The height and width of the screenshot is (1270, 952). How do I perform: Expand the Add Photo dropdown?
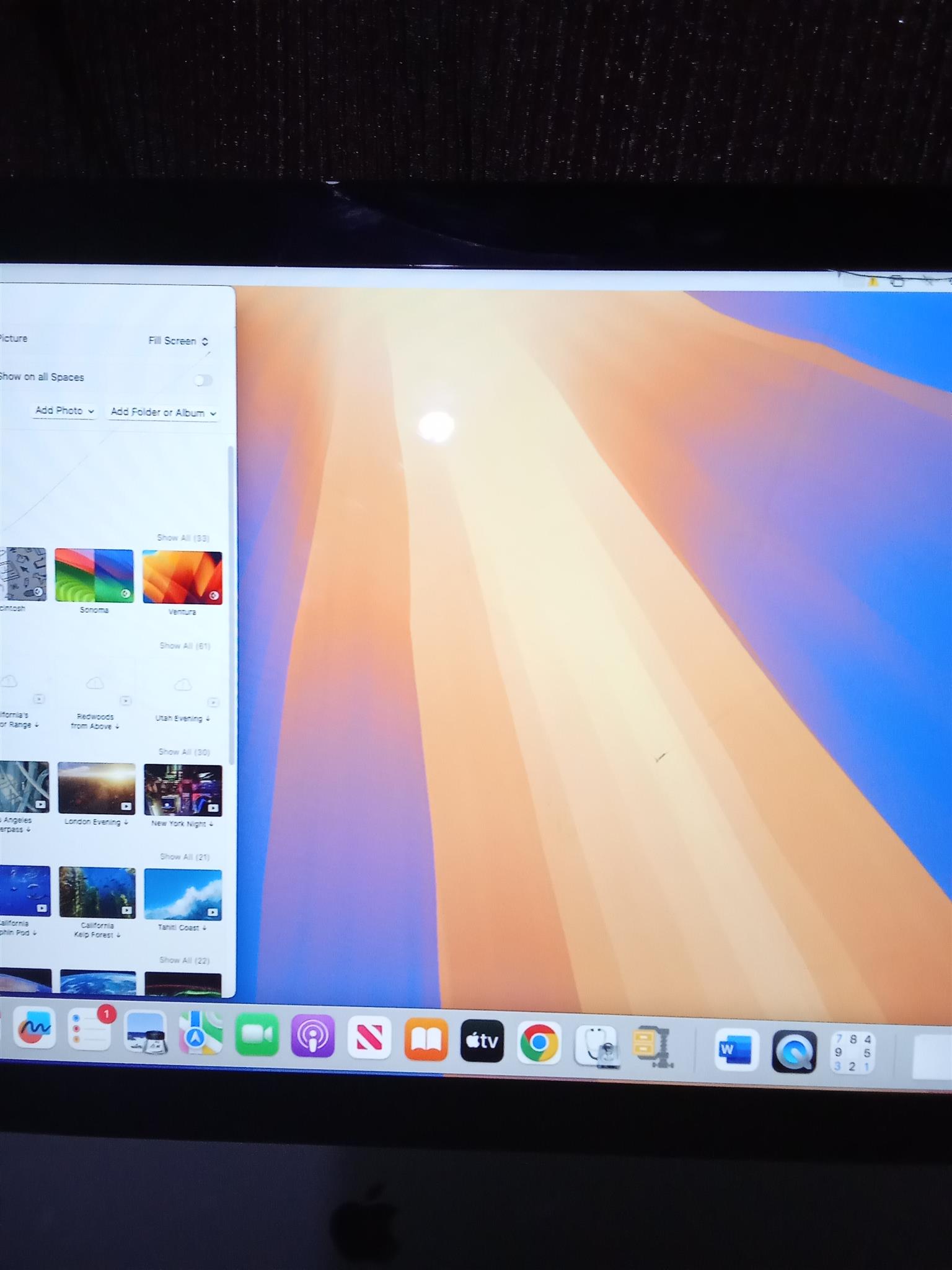(x=64, y=411)
